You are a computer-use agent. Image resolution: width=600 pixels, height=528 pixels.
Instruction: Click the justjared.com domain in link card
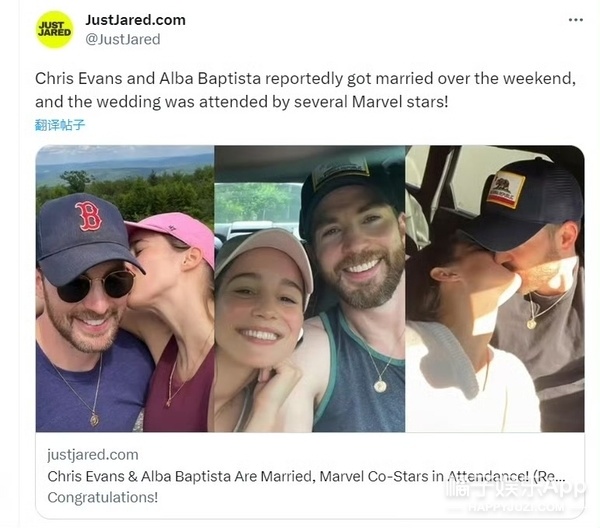[93, 455]
